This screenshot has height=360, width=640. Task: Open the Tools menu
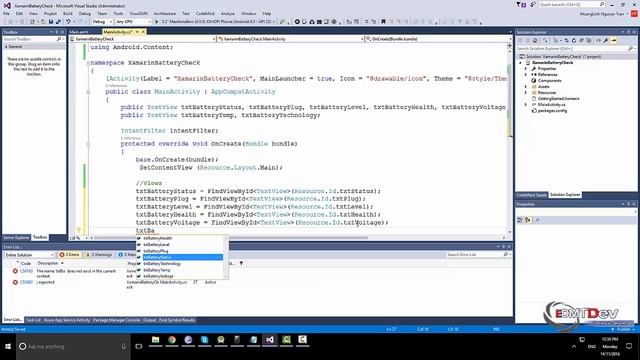coord(118,13)
